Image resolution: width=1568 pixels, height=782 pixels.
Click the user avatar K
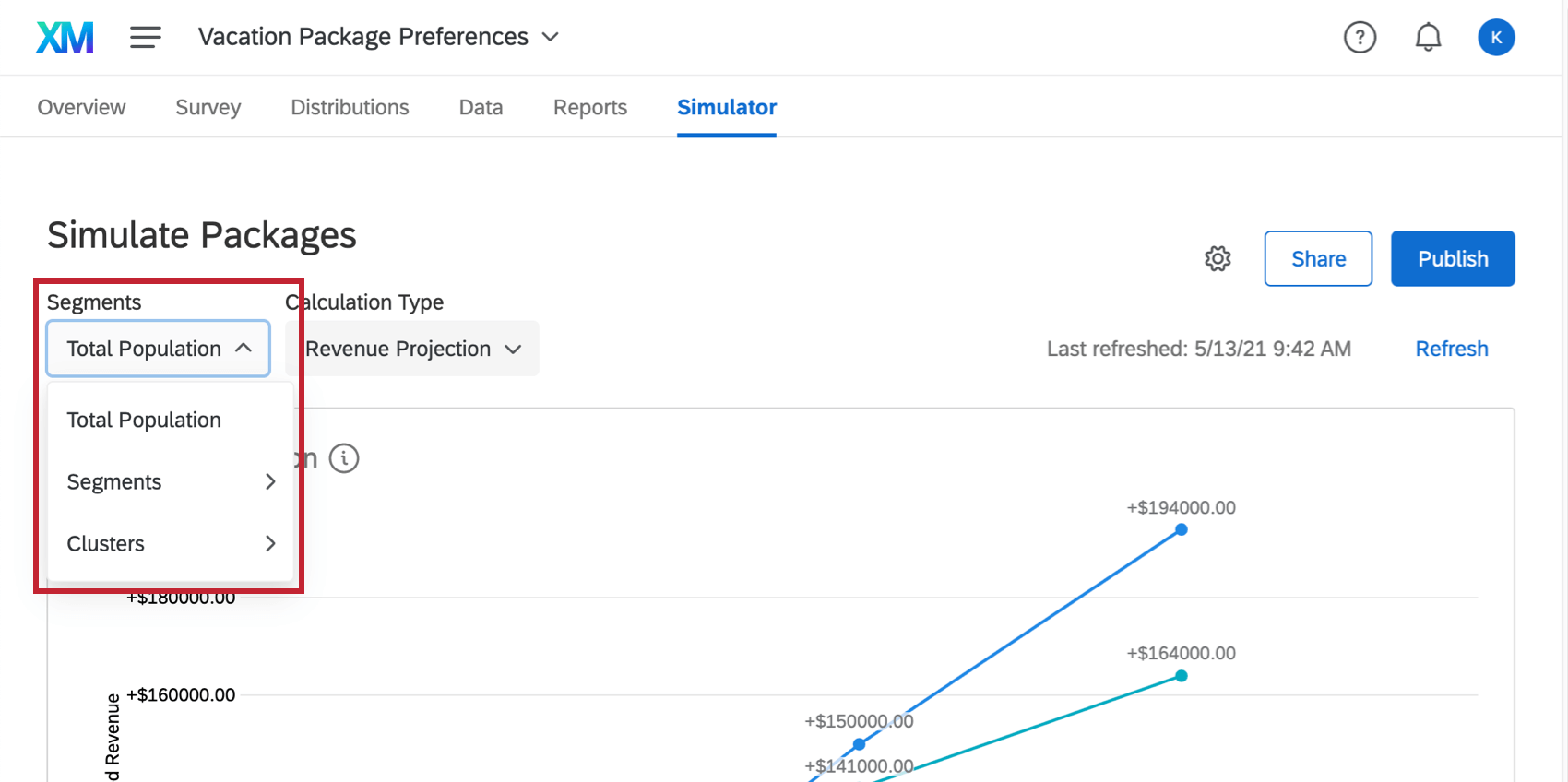coord(1496,37)
